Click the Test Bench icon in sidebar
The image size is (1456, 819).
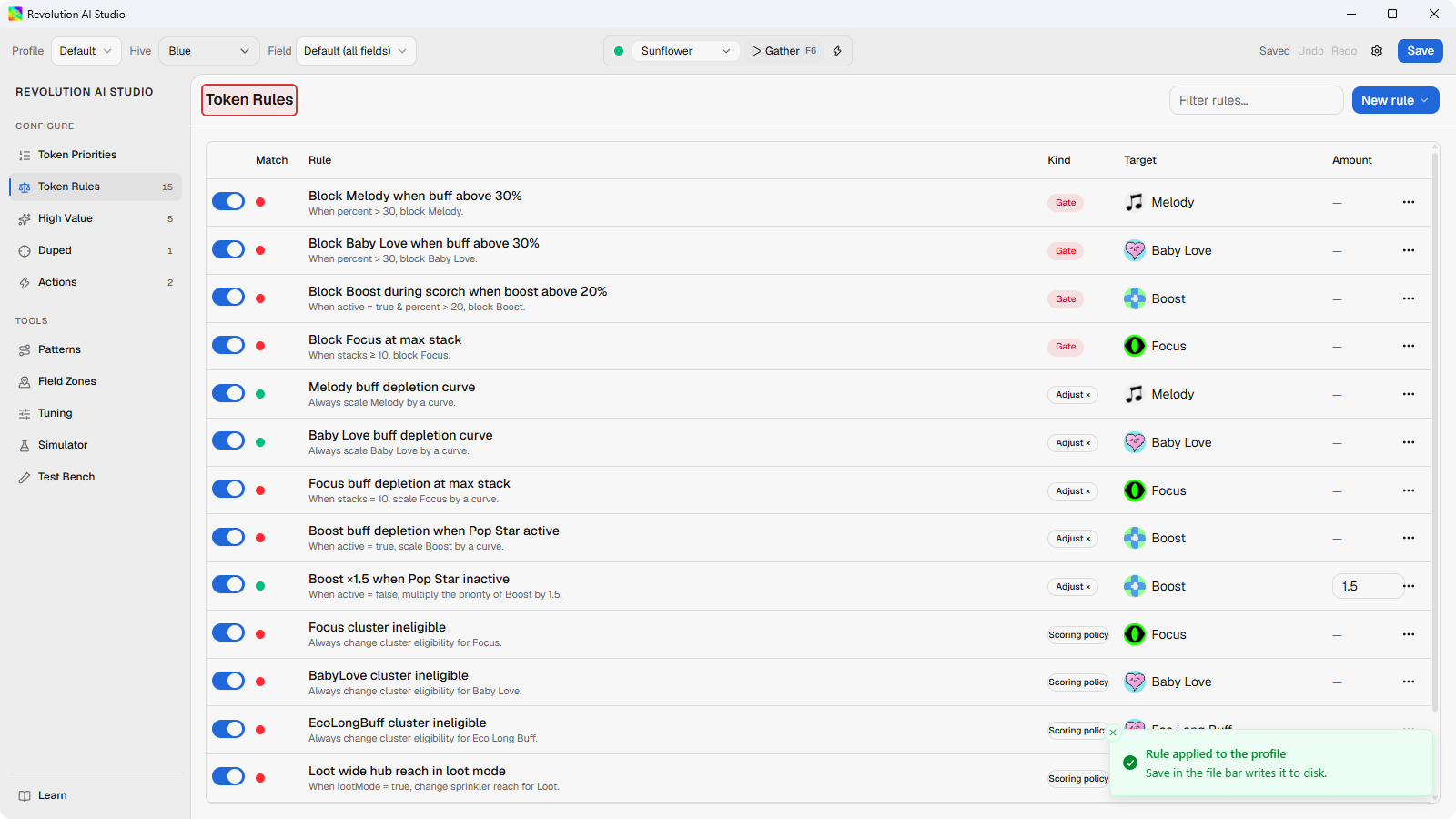[25, 478]
